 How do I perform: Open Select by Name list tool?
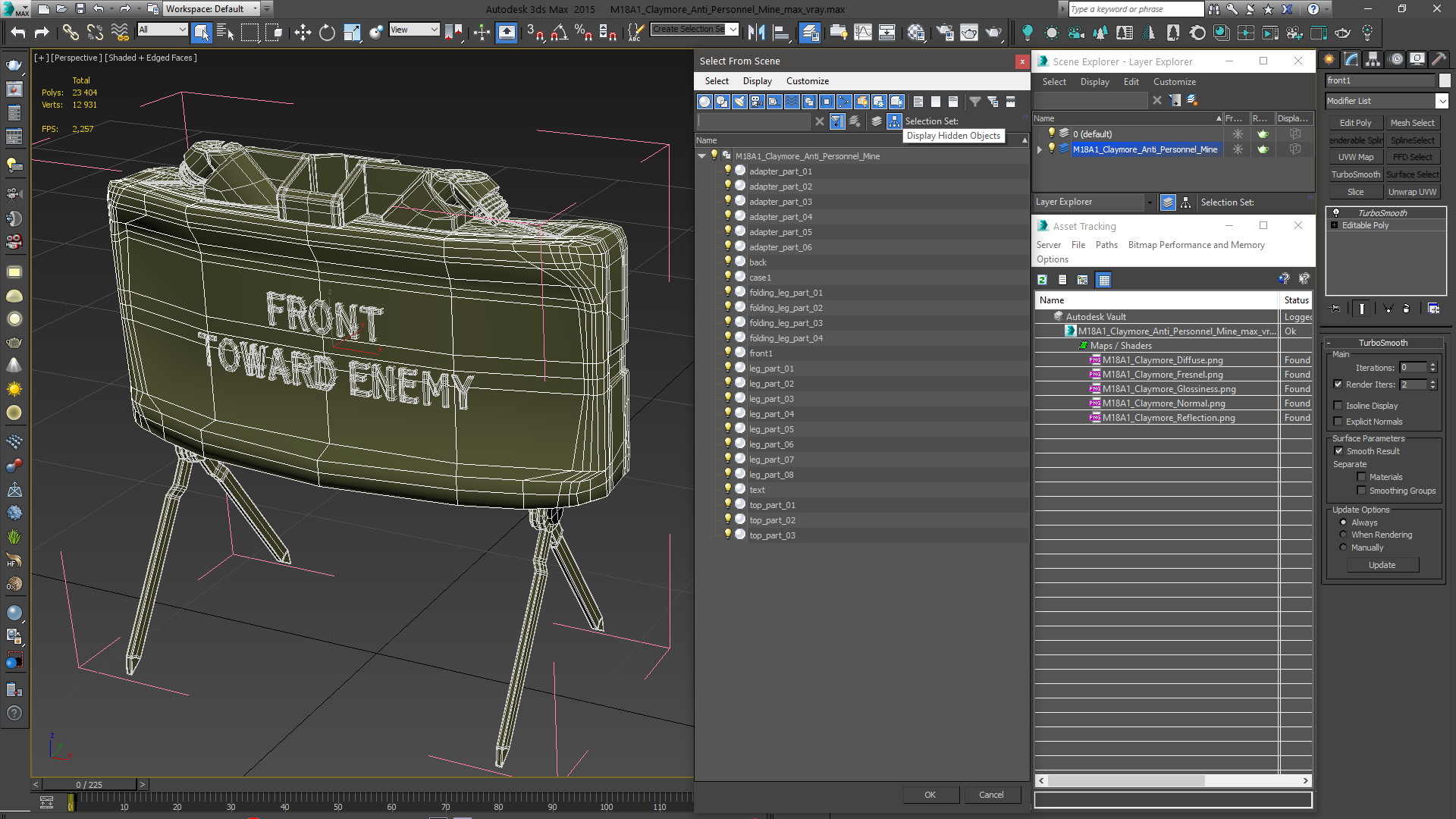coord(225,32)
